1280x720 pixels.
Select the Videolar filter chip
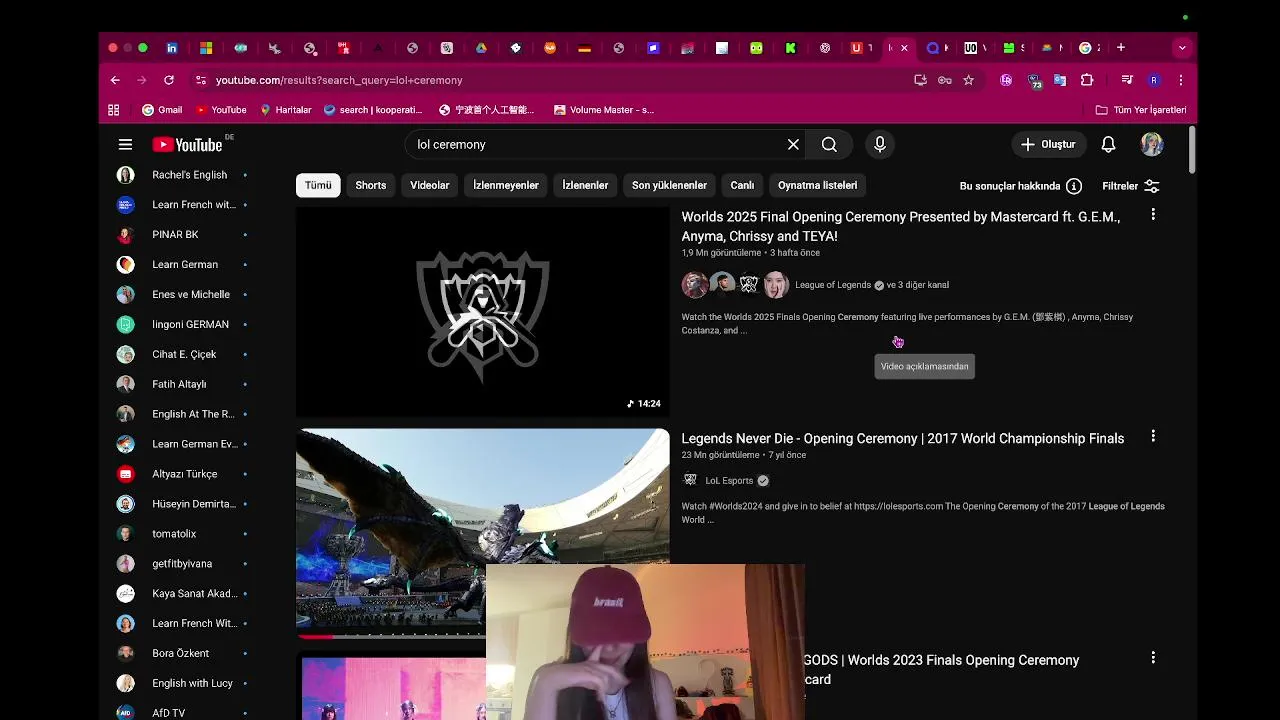pos(430,185)
